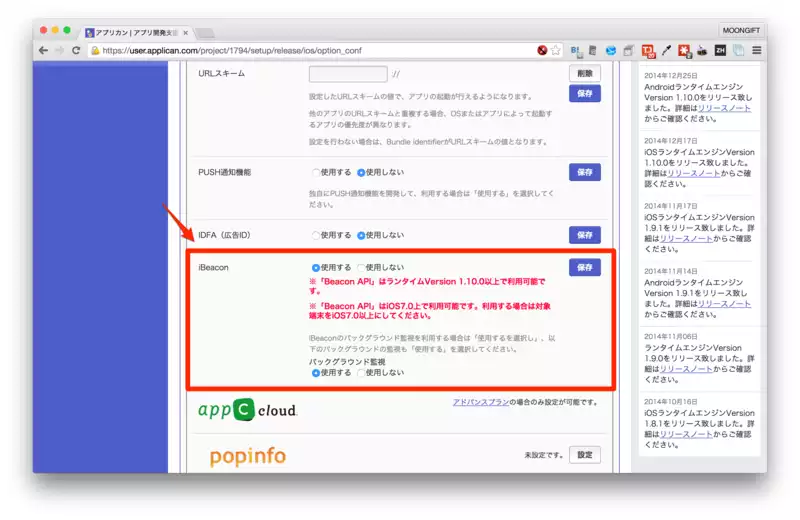The width and height of the screenshot is (800, 520).
Task: Open リリースノート link in 2014年11月14日 news
Action: click(x=724, y=304)
